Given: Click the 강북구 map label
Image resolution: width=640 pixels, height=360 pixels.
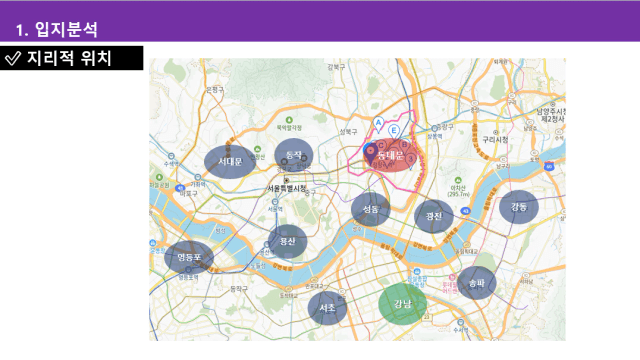Looking at the screenshot, I should coord(336,67).
